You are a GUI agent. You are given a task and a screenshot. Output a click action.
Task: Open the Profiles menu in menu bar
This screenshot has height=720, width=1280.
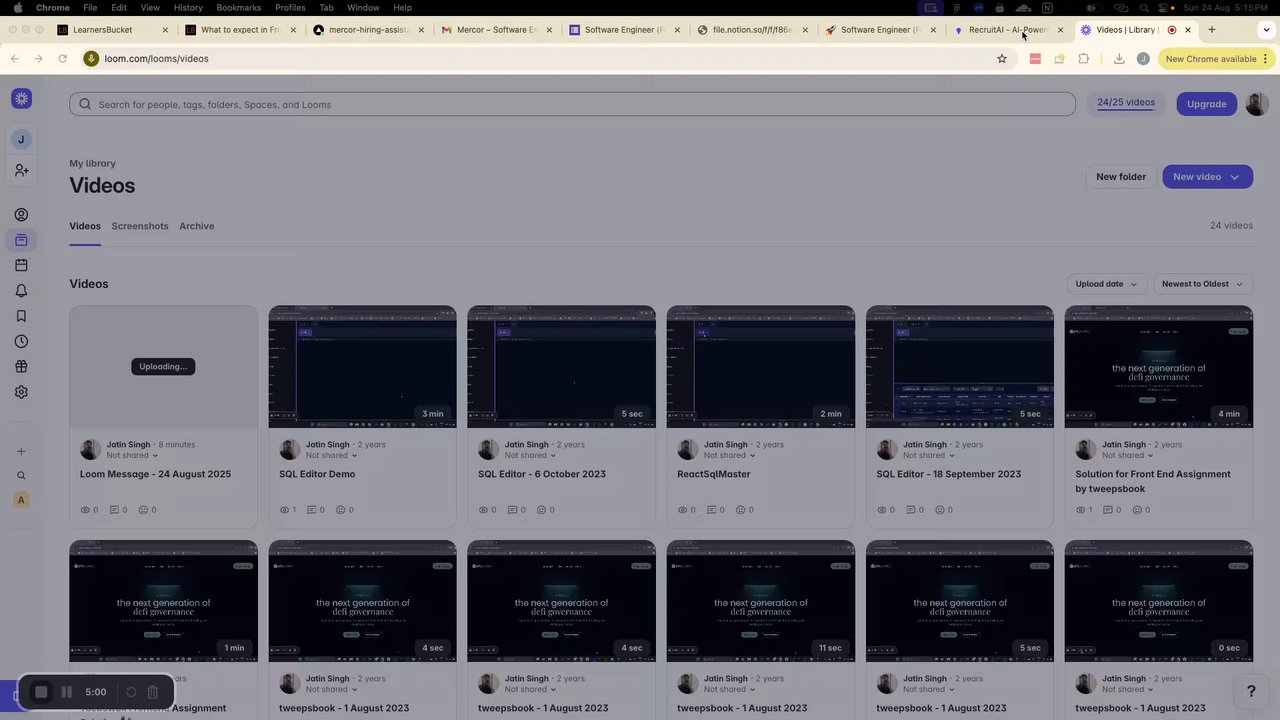coord(290,8)
